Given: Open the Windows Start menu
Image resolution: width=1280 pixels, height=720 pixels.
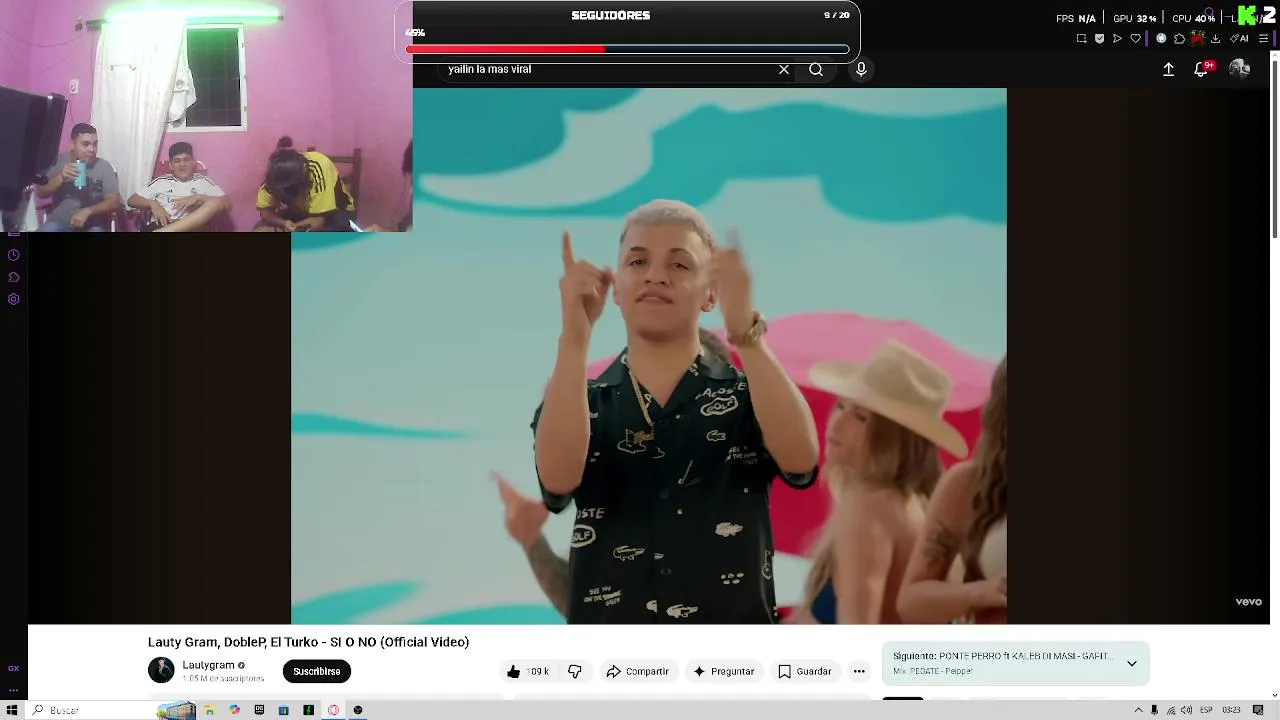Looking at the screenshot, I should [x=12, y=710].
